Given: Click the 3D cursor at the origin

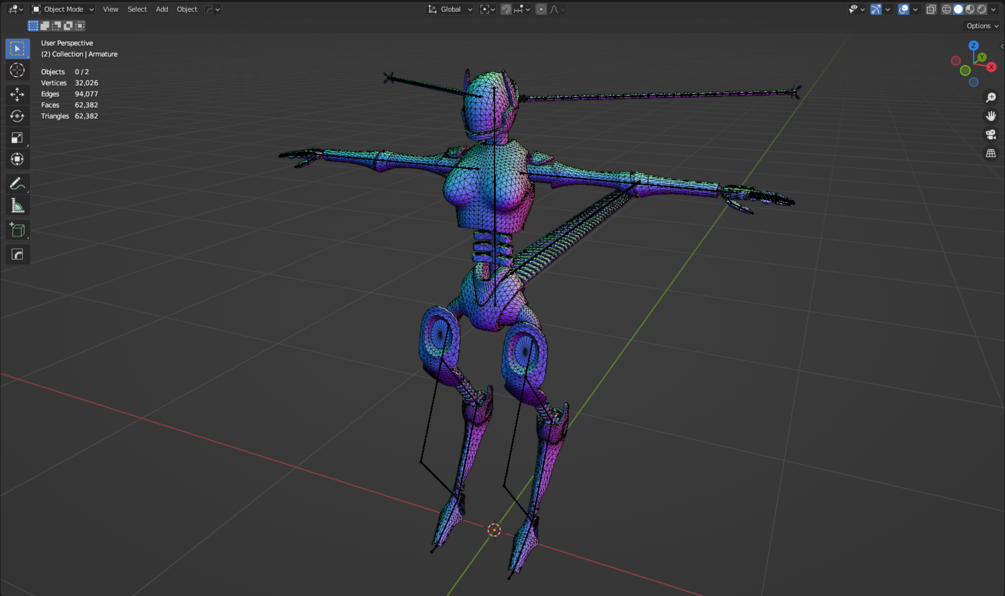Looking at the screenshot, I should (494, 529).
